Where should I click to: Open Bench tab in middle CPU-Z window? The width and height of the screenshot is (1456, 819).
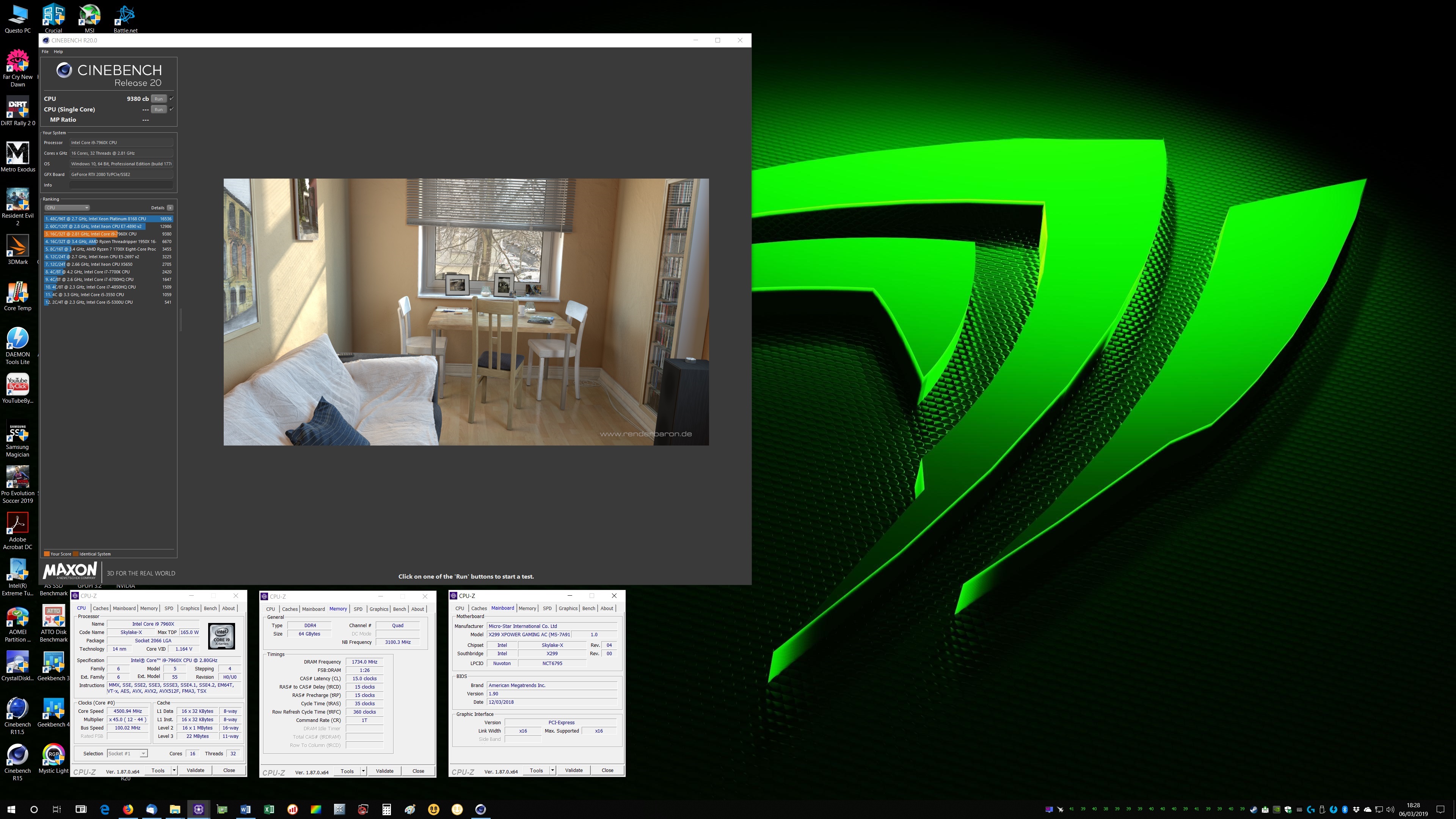click(x=400, y=609)
